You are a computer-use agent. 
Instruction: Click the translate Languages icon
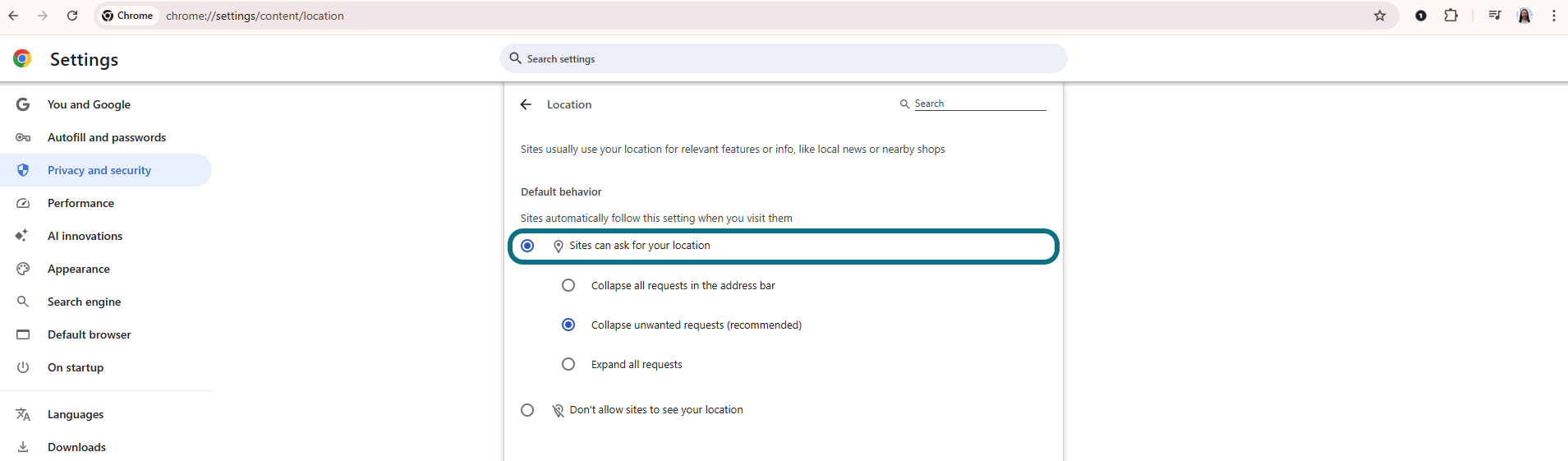23,414
